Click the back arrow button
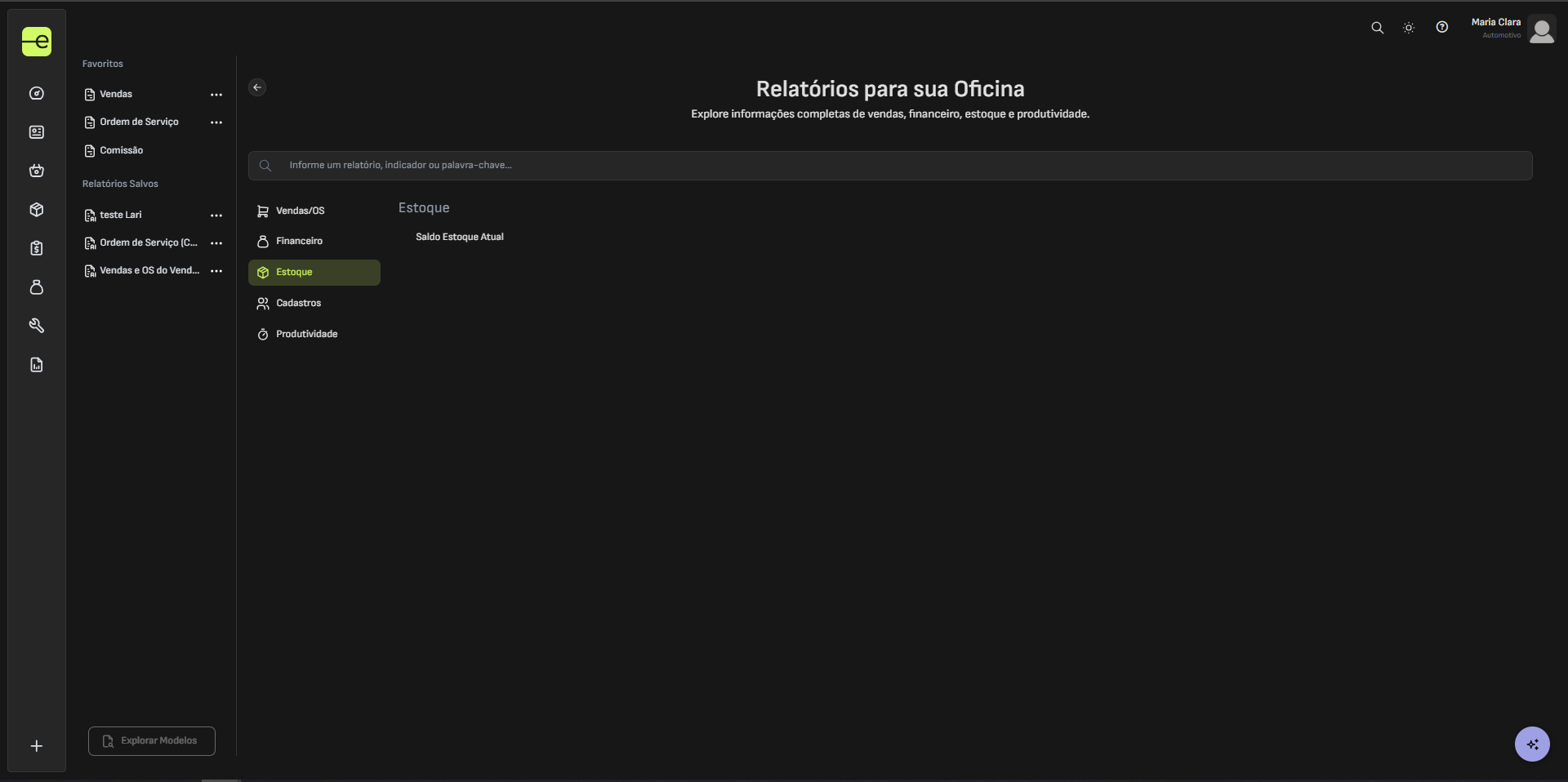 coord(257,87)
